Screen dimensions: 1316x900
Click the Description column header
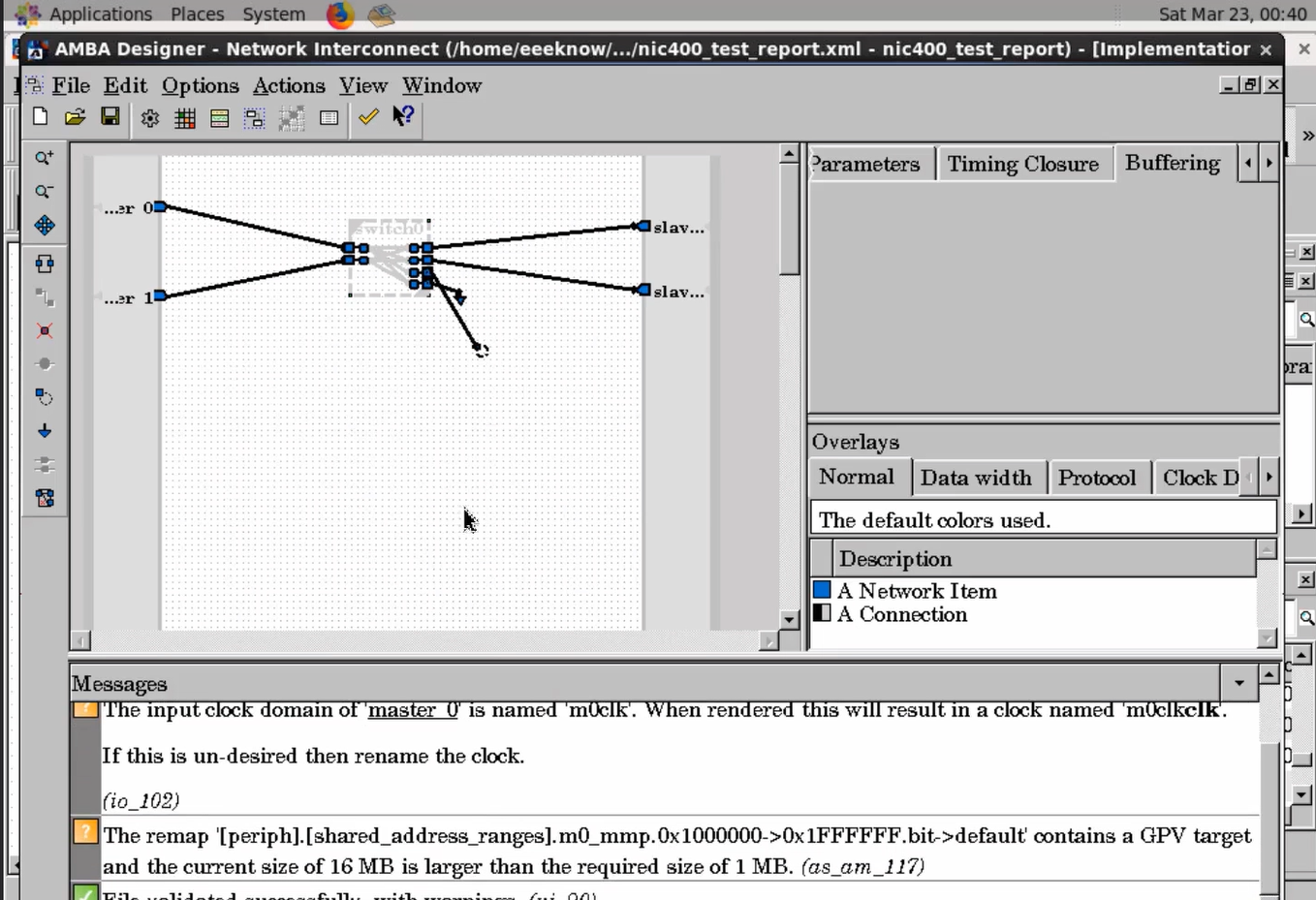click(1044, 559)
